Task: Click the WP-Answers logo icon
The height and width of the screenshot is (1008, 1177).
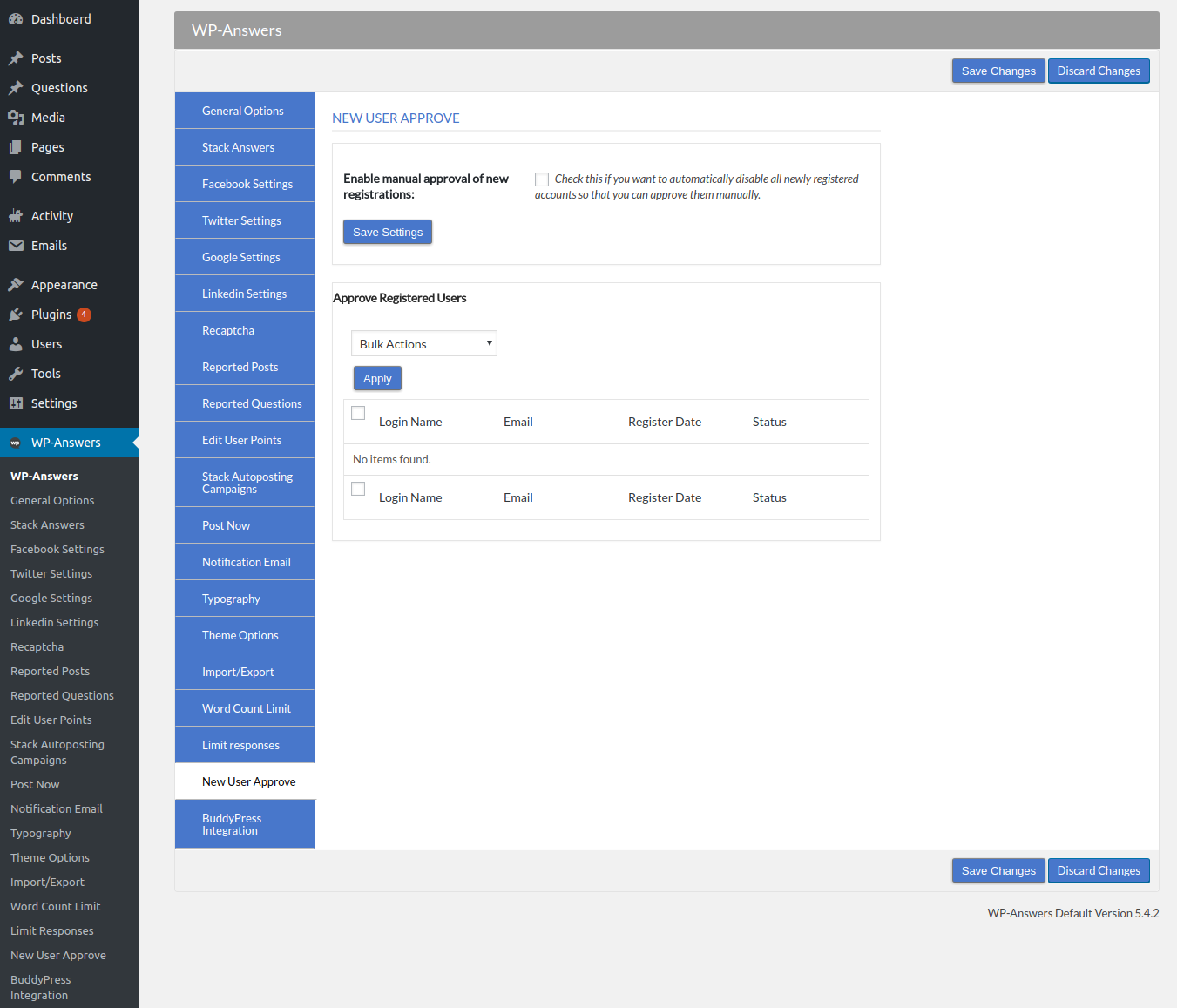Action: 16,443
